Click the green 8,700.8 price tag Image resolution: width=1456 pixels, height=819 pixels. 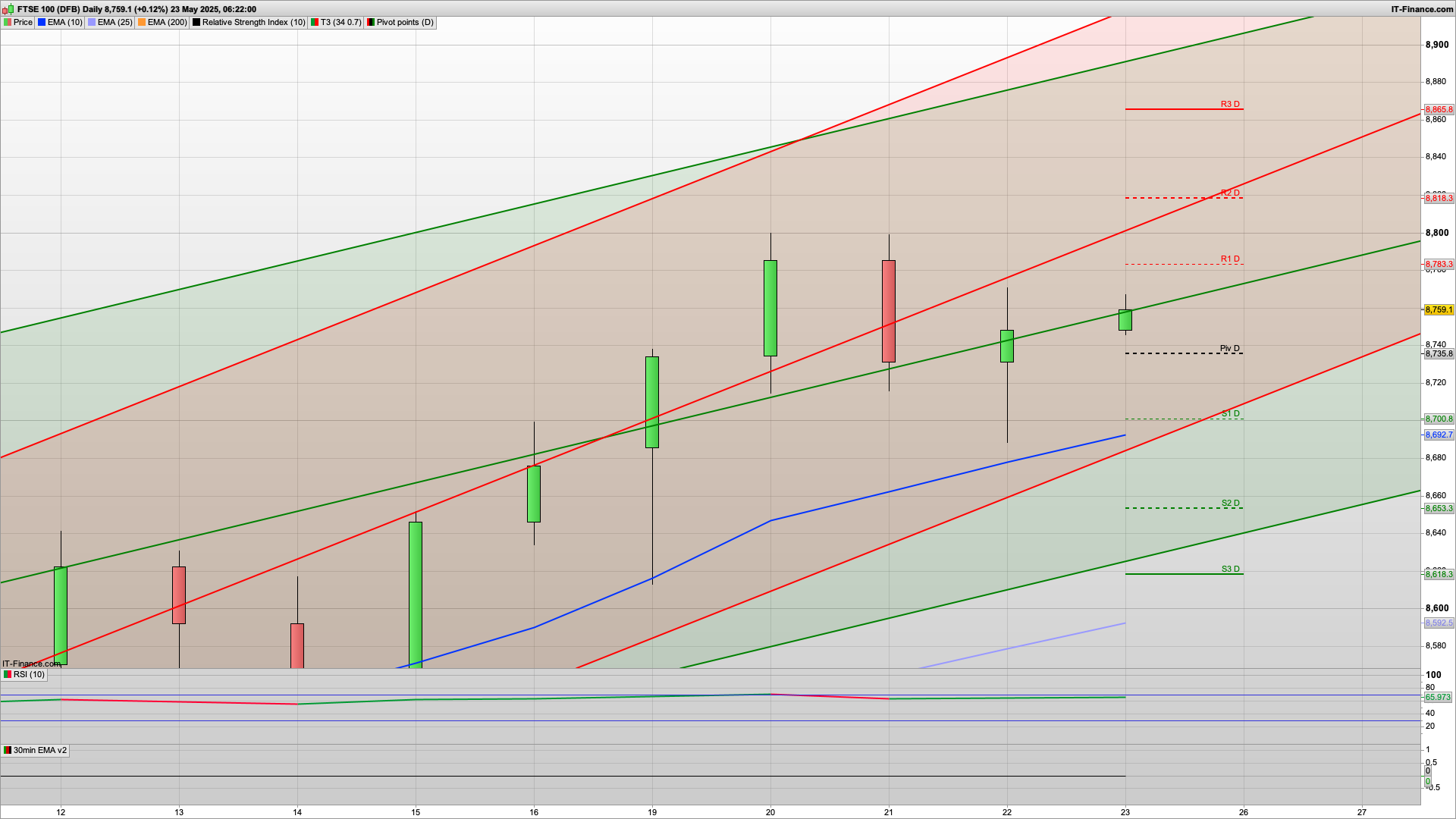pos(1439,419)
